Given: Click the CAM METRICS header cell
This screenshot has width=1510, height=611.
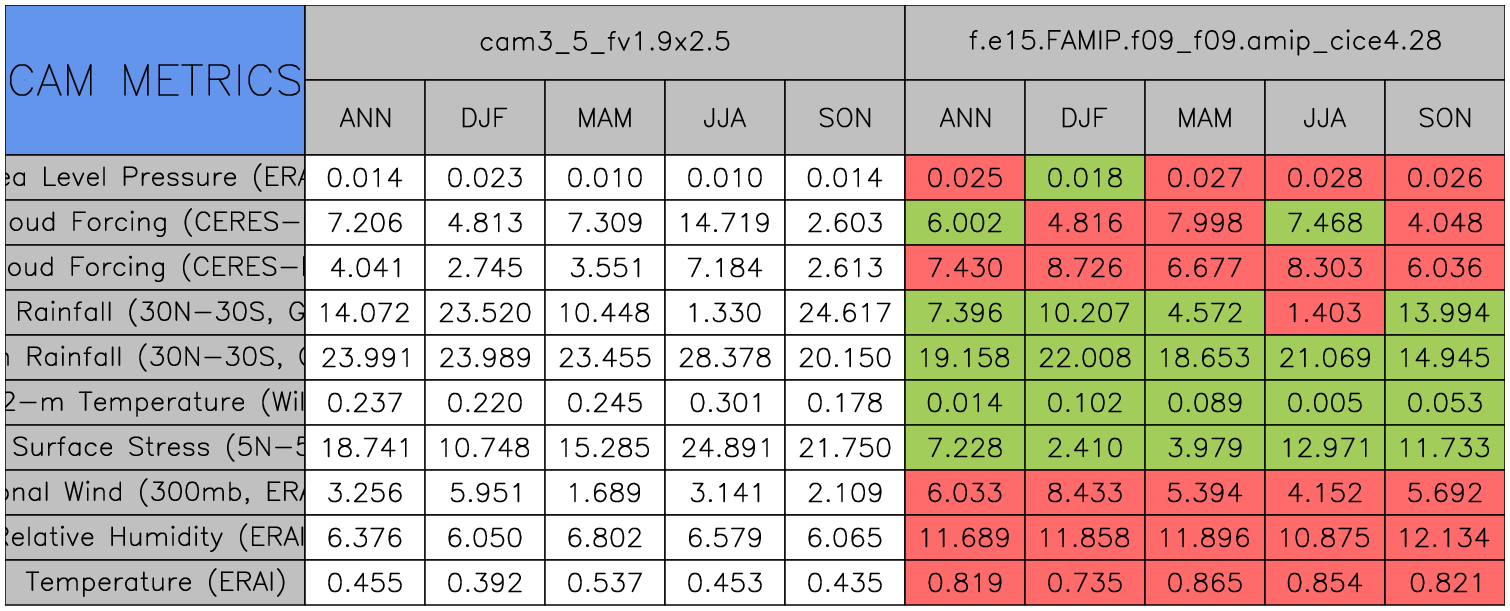Looking at the screenshot, I should [x=155, y=80].
